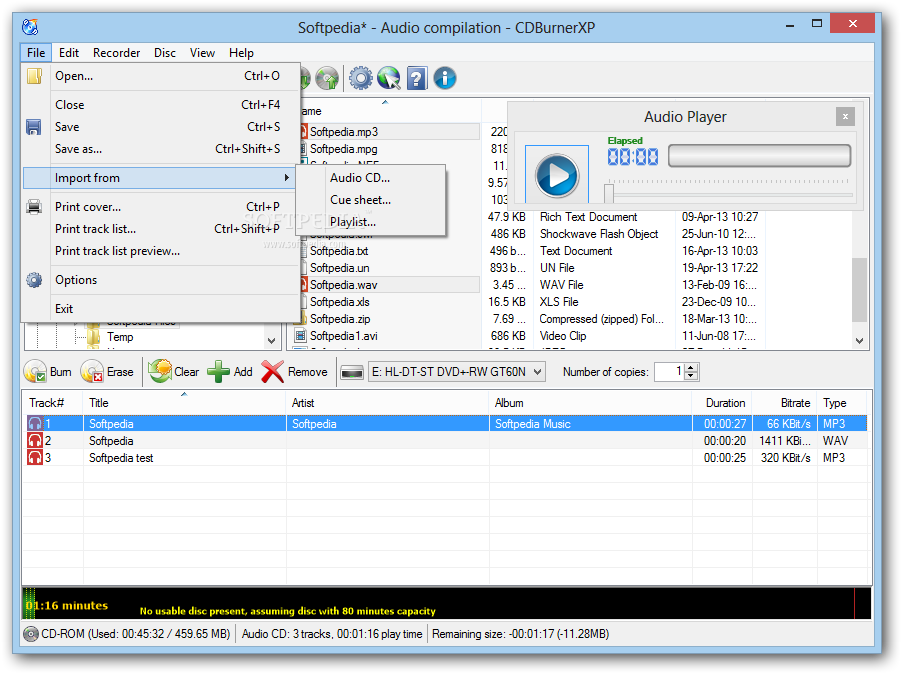Click the disc copy toolbar icon
This screenshot has width=902, height=674.
[328, 78]
